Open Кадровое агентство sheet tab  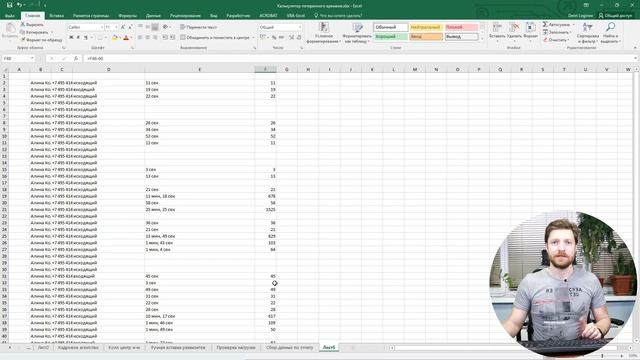pyautogui.click(x=78, y=348)
